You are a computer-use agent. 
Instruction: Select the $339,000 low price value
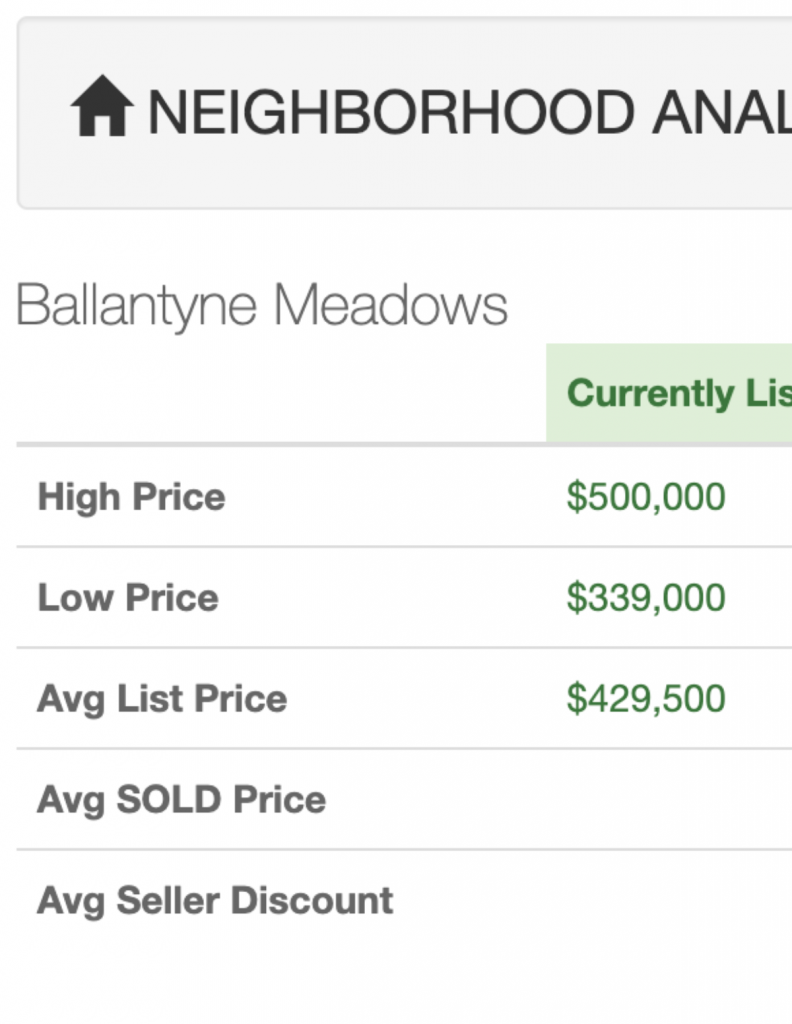pos(646,597)
